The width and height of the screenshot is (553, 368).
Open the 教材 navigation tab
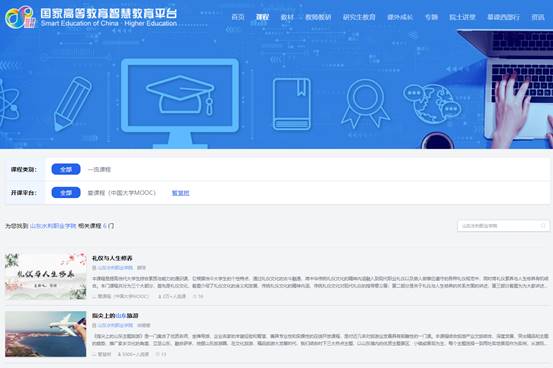[x=287, y=17]
